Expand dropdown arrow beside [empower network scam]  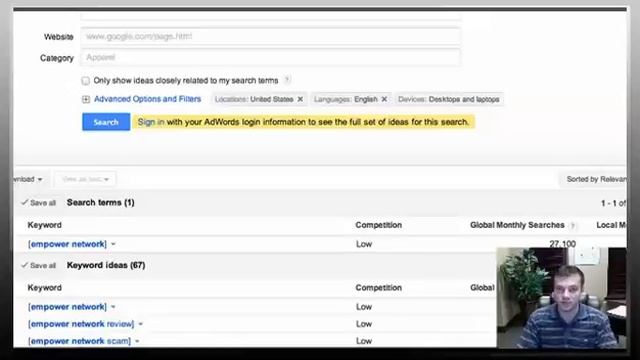click(x=137, y=341)
